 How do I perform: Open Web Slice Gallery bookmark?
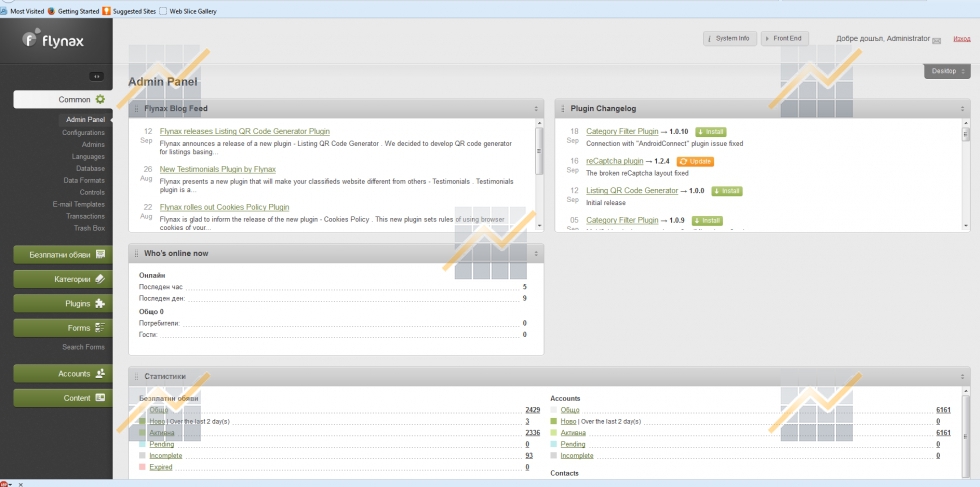[x=188, y=11]
